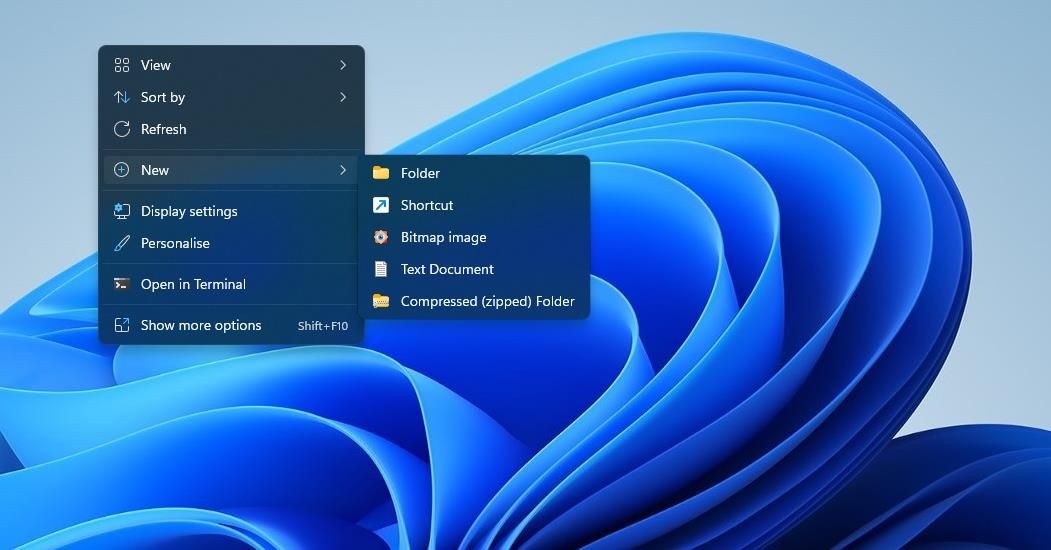
Task: Click the Sort by arrows icon
Action: (x=121, y=97)
